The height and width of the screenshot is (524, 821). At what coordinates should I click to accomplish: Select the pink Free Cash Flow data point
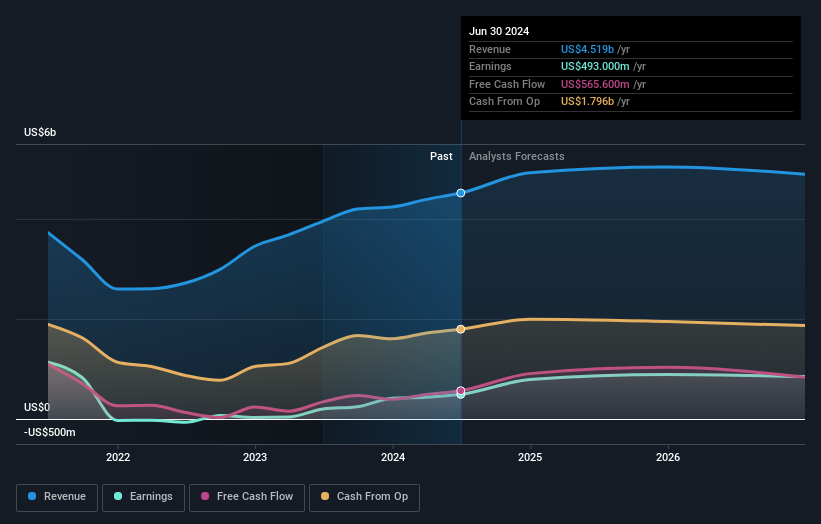click(460, 391)
